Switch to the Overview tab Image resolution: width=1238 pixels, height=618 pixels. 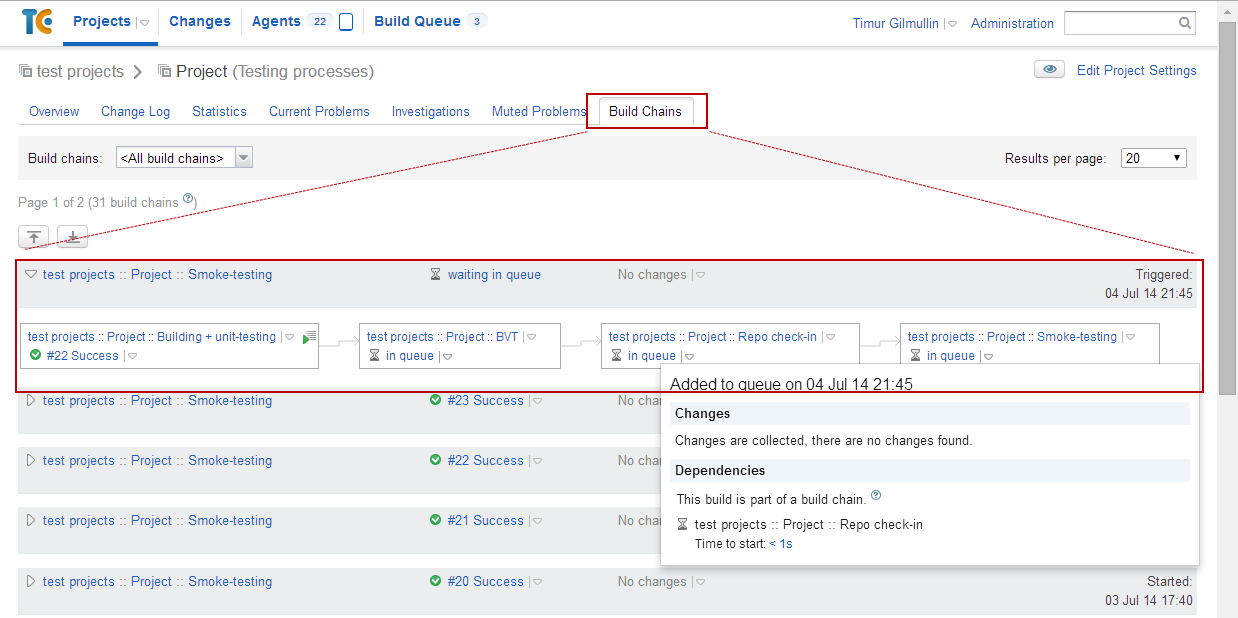[x=54, y=111]
